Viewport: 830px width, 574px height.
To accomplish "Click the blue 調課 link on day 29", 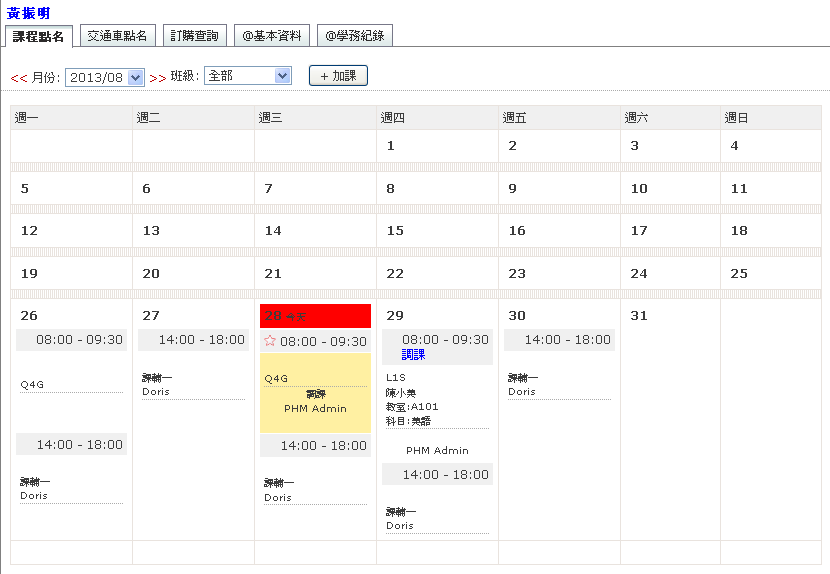I will tap(413, 354).
